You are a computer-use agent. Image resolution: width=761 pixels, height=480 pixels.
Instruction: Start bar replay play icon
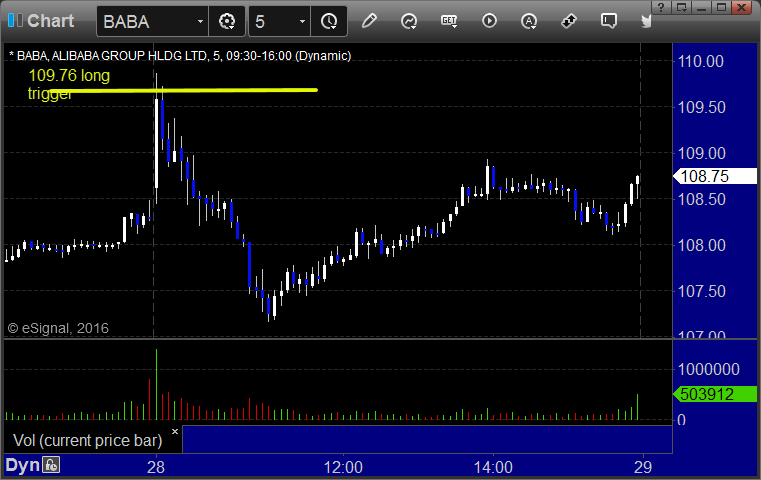click(x=489, y=21)
